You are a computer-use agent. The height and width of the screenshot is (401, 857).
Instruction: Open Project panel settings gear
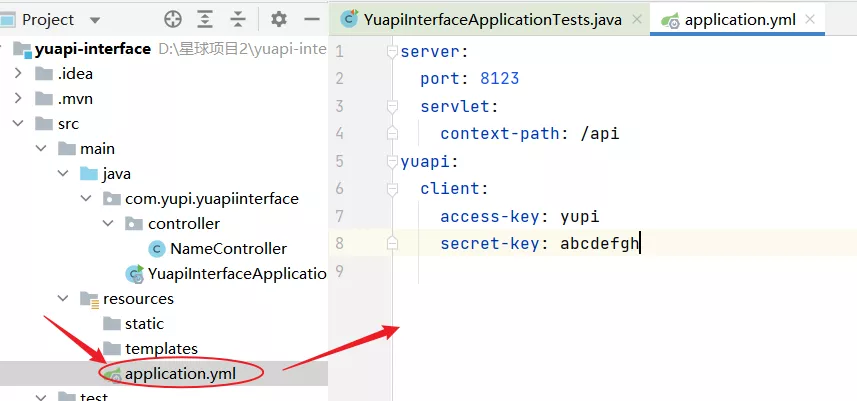click(x=279, y=20)
